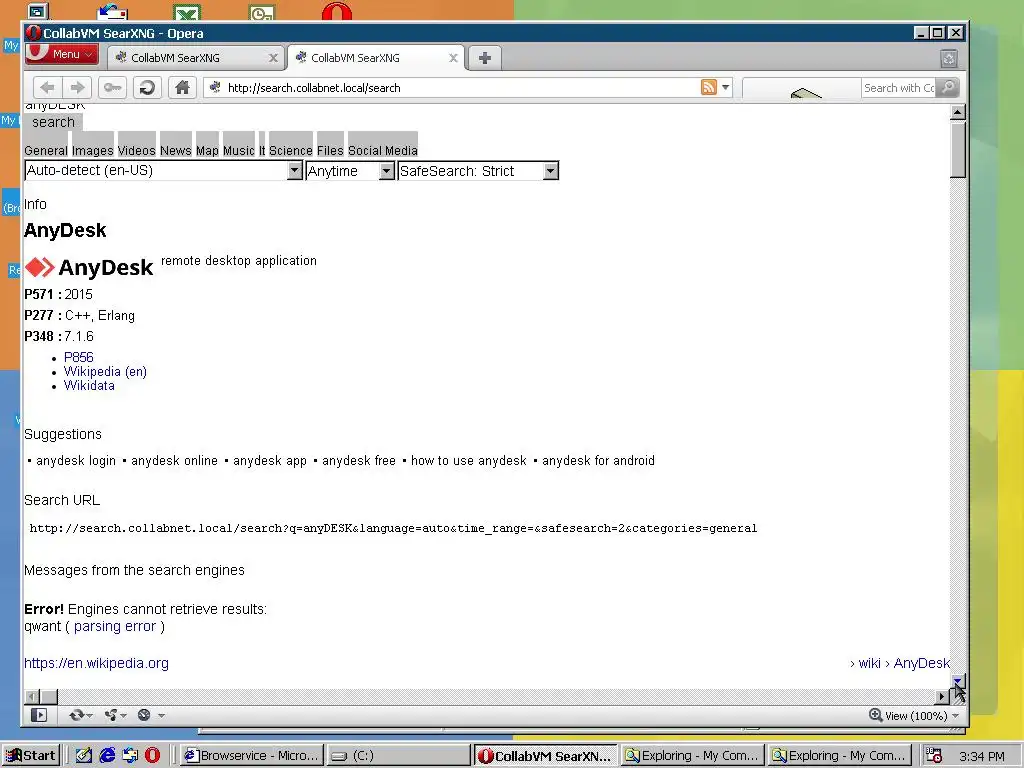Open the SafeSearch: Strict dropdown
Image resolution: width=1024 pixels, height=768 pixels.
[x=478, y=171]
